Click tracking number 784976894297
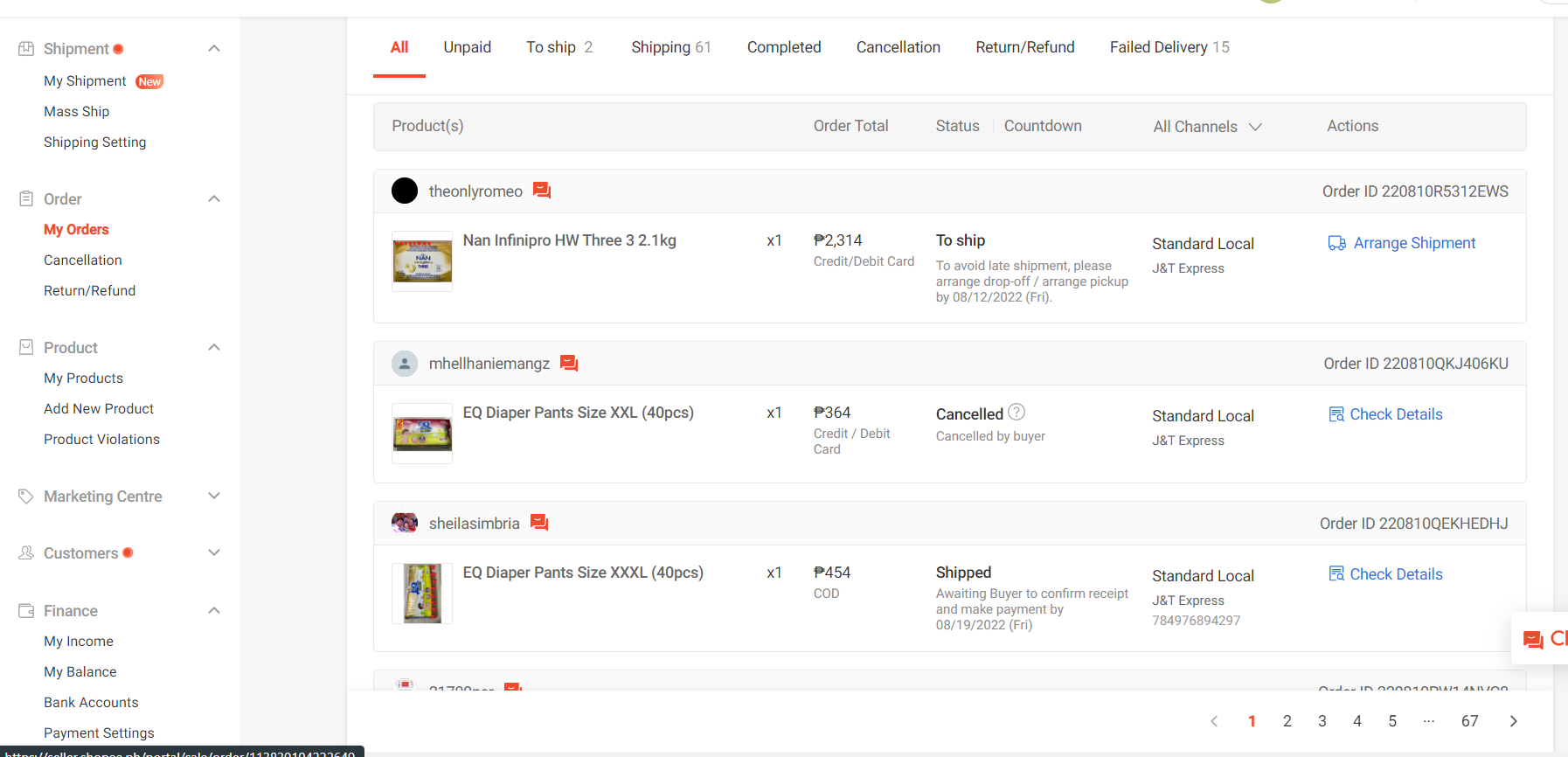 click(1197, 621)
